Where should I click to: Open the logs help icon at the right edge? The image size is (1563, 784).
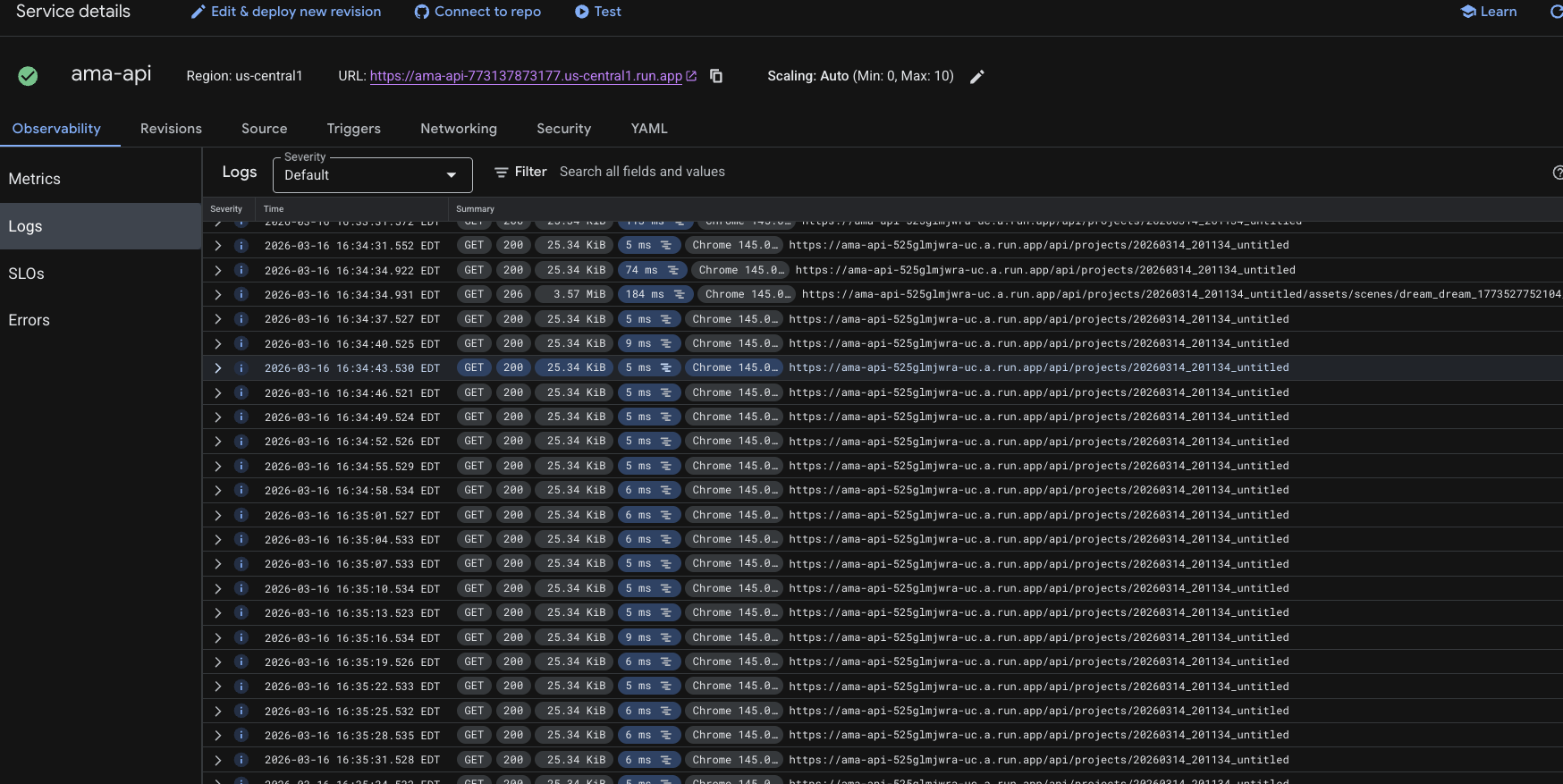click(1558, 172)
